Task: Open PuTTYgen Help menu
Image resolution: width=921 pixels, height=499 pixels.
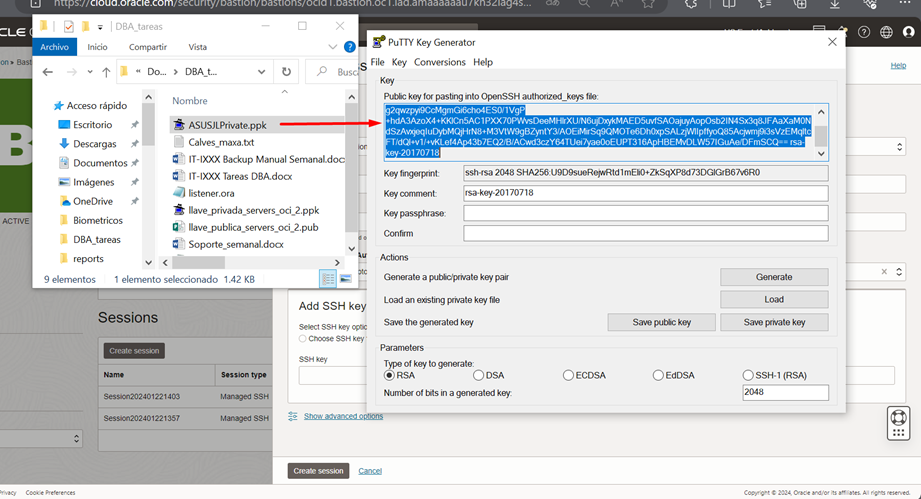Action: click(483, 62)
